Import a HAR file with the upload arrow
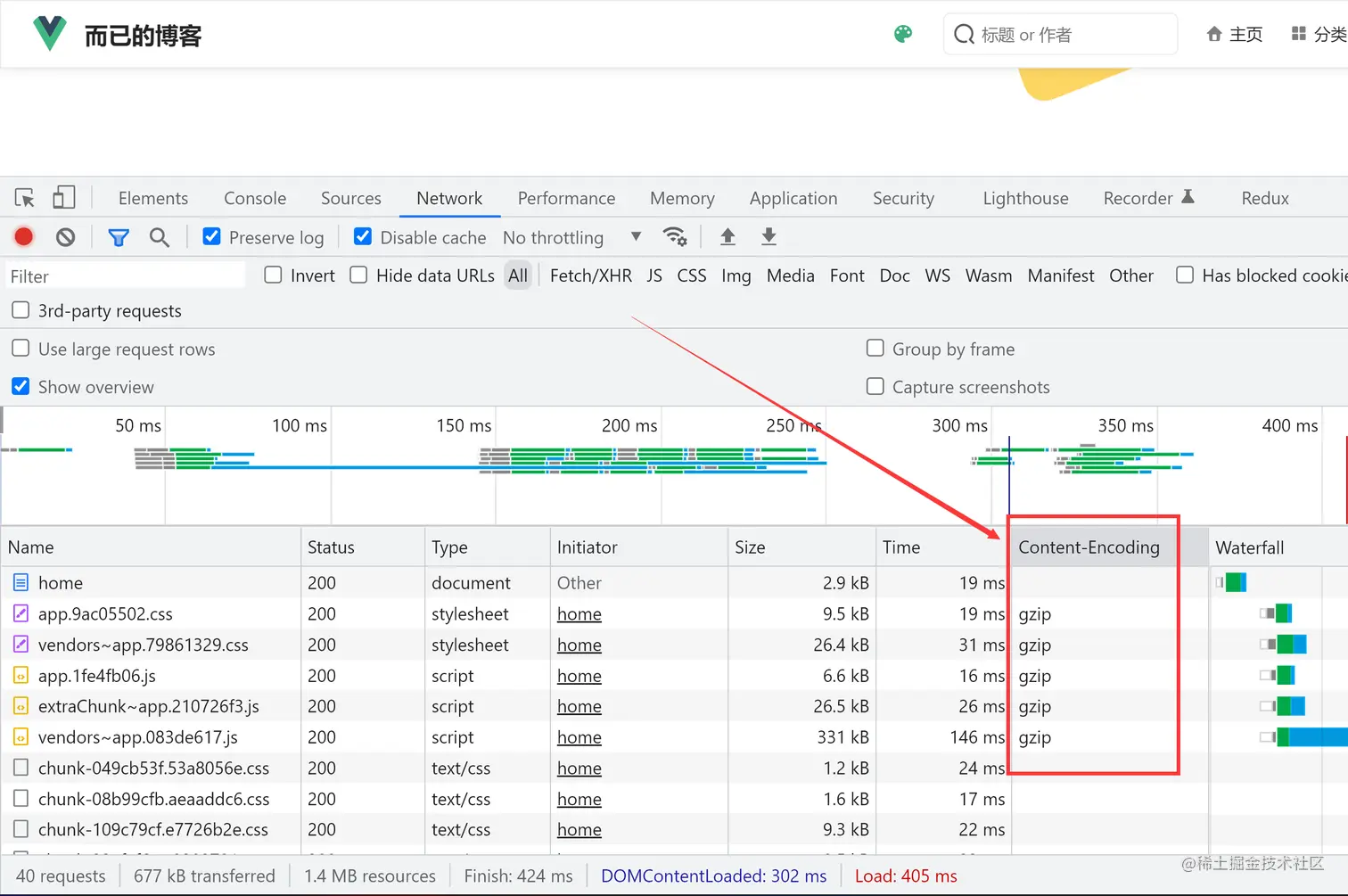Screen dimensions: 1348x896 point(727,237)
